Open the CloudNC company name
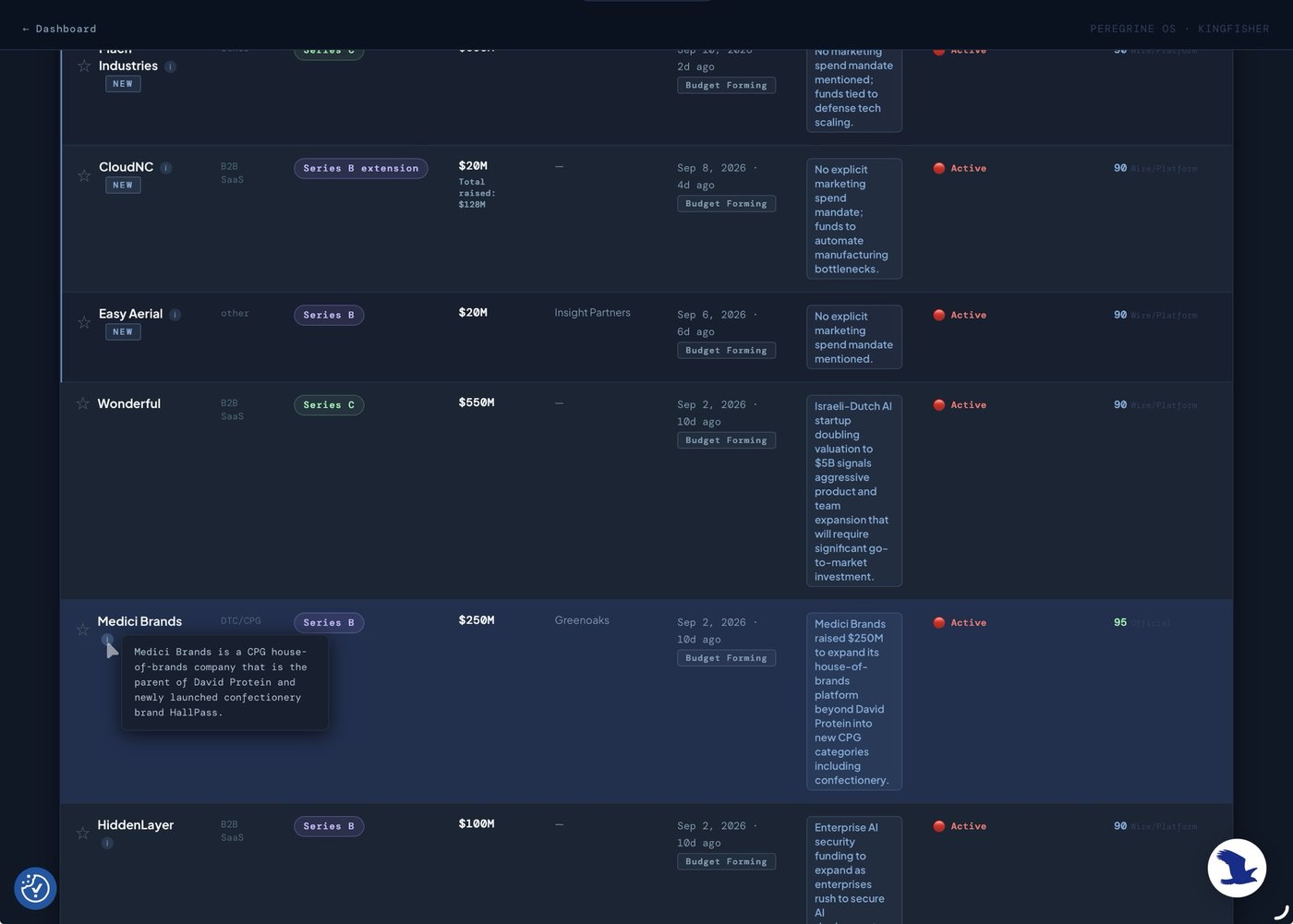The width and height of the screenshot is (1293, 924). pos(126,167)
